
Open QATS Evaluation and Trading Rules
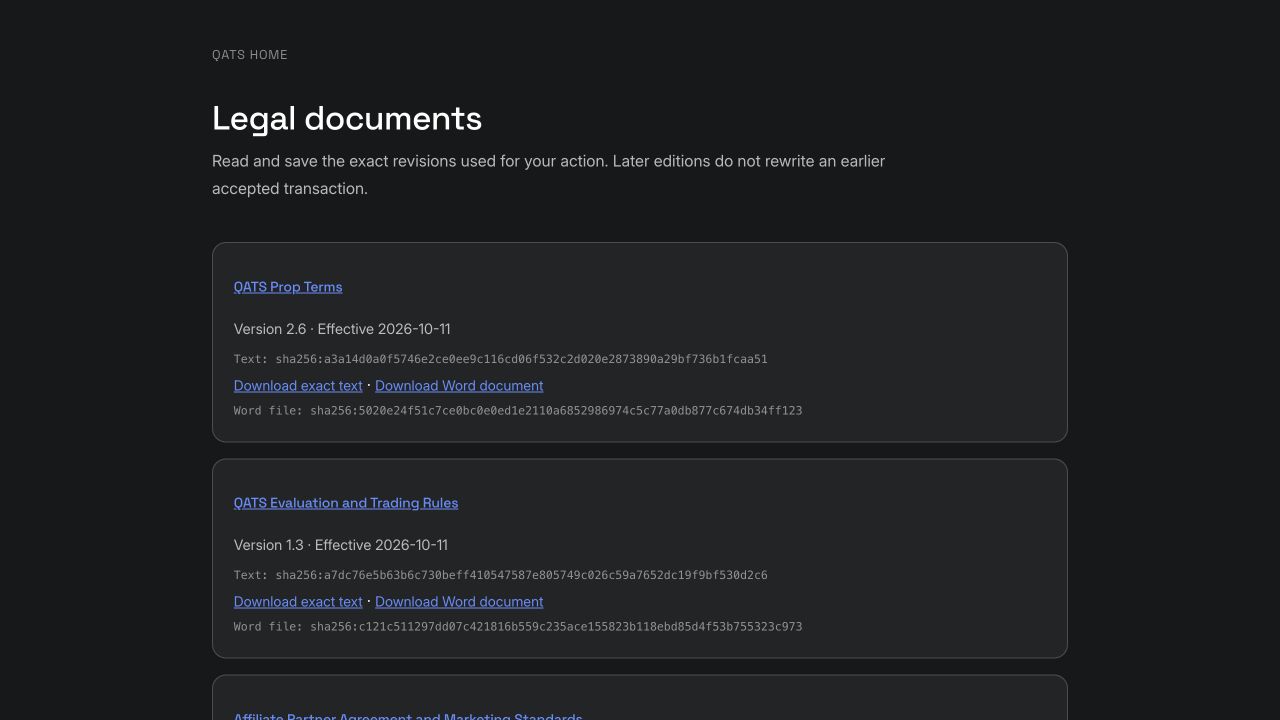(x=346, y=503)
